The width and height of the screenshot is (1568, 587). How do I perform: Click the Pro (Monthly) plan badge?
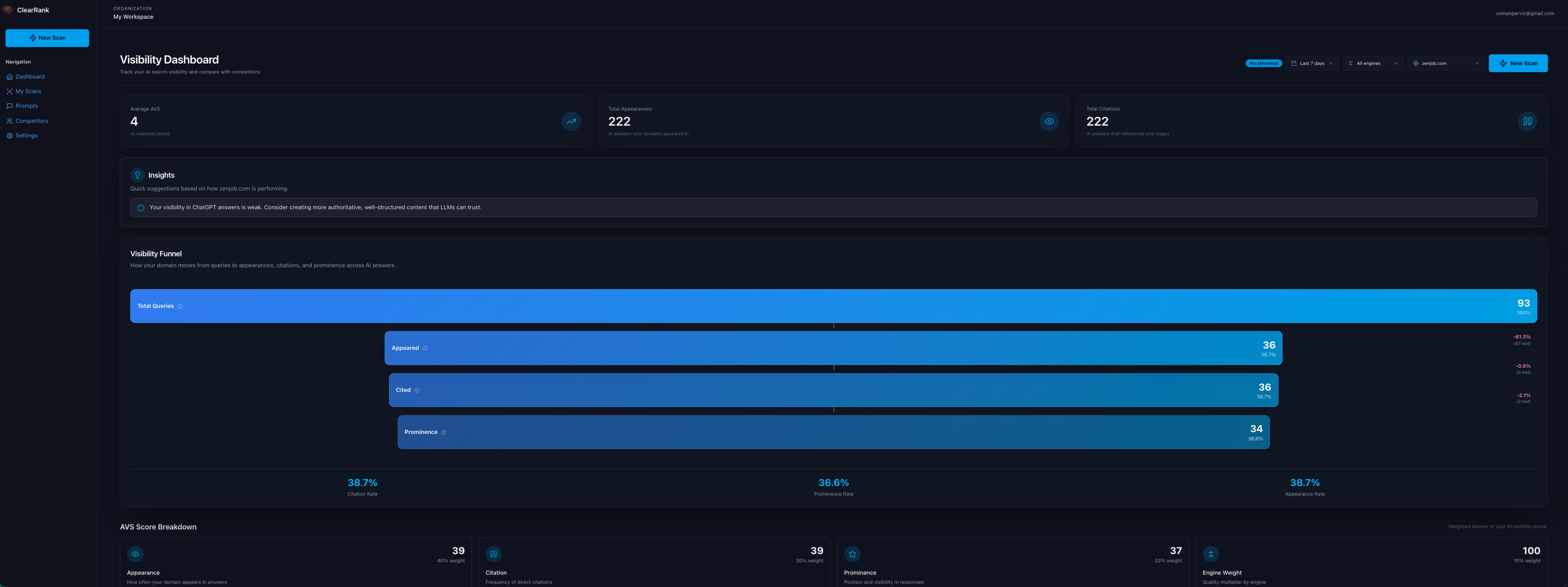1264,63
